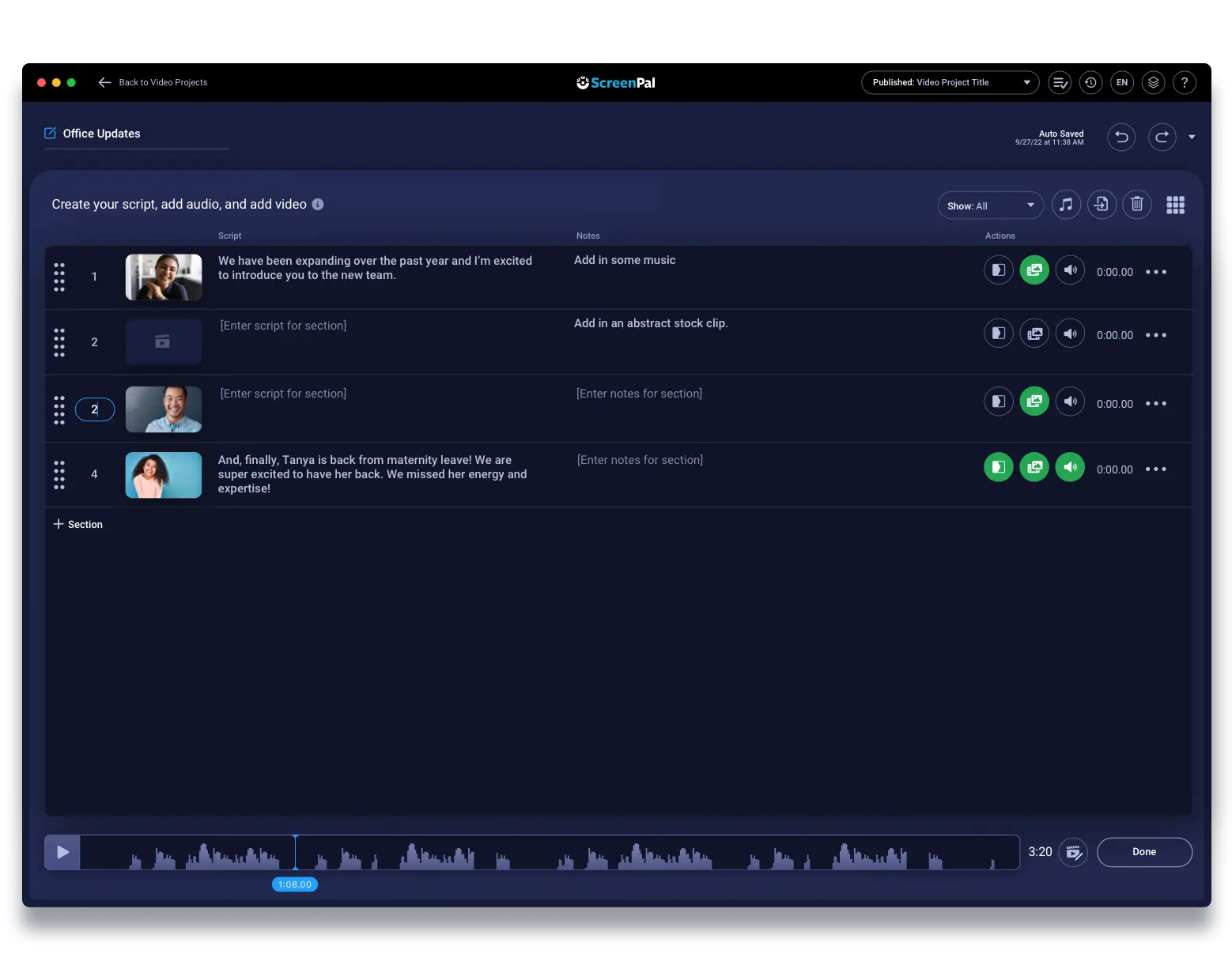Toggle the green media icon on section 1
1232x969 pixels.
(x=1034, y=270)
